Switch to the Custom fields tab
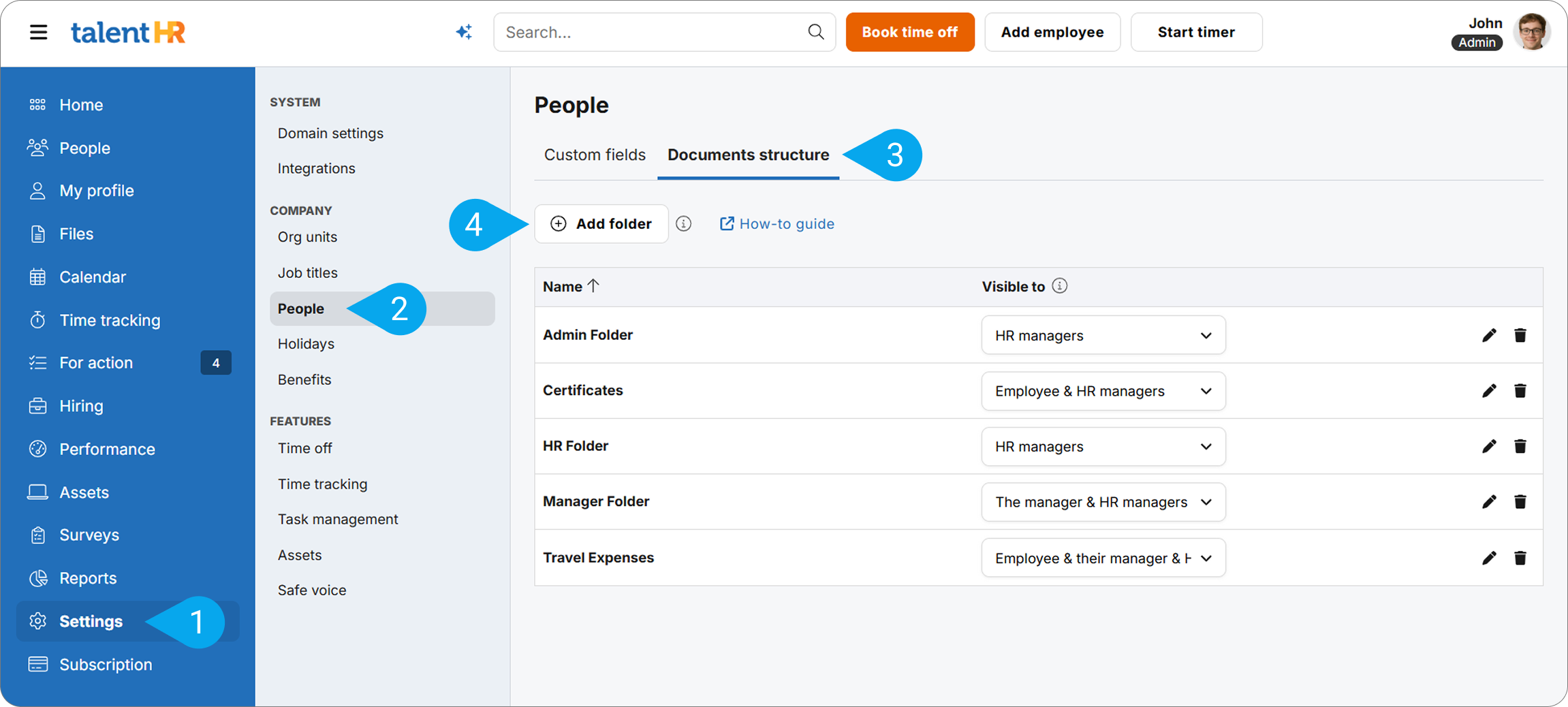The width and height of the screenshot is (1568, 707). click(x=594, y=155)
